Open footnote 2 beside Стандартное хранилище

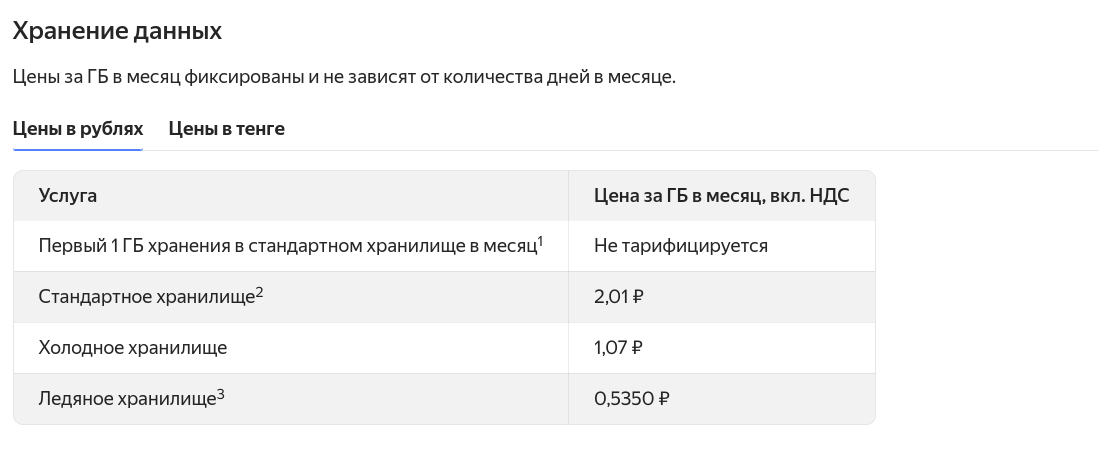point(259,292)
